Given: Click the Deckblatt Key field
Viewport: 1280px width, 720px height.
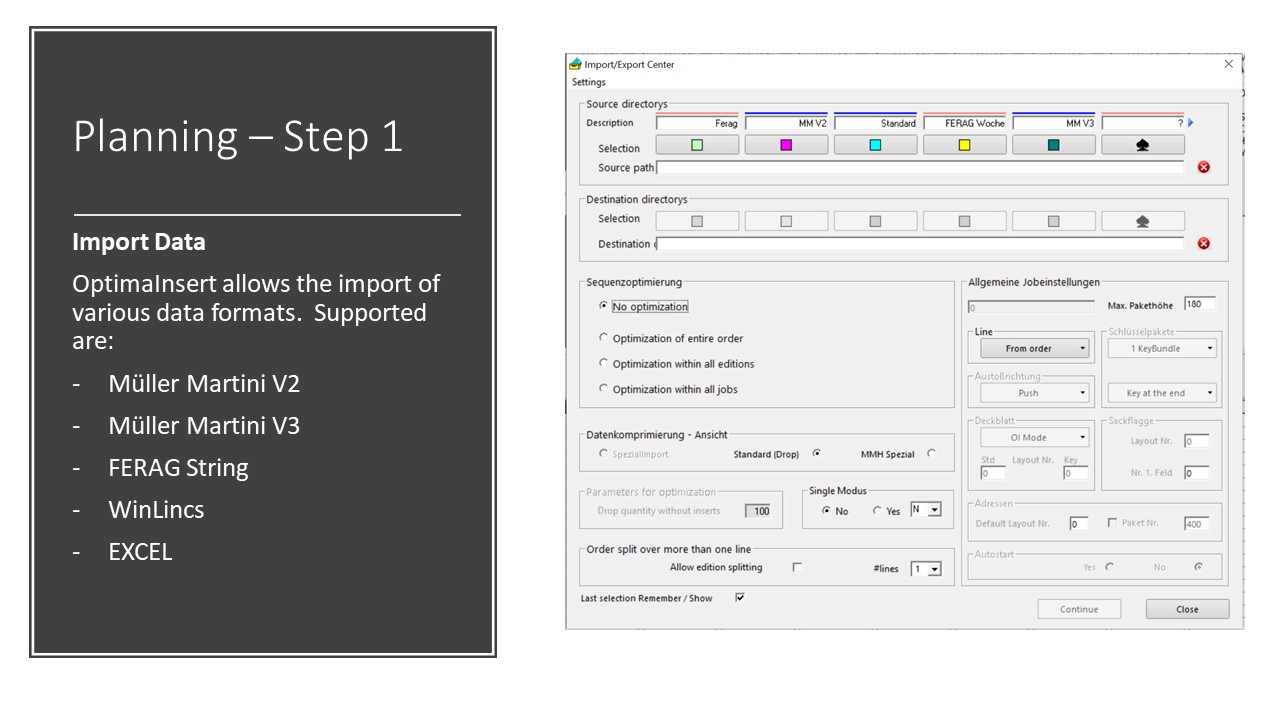Looking at the screenshot, I should pos(1075,473).
